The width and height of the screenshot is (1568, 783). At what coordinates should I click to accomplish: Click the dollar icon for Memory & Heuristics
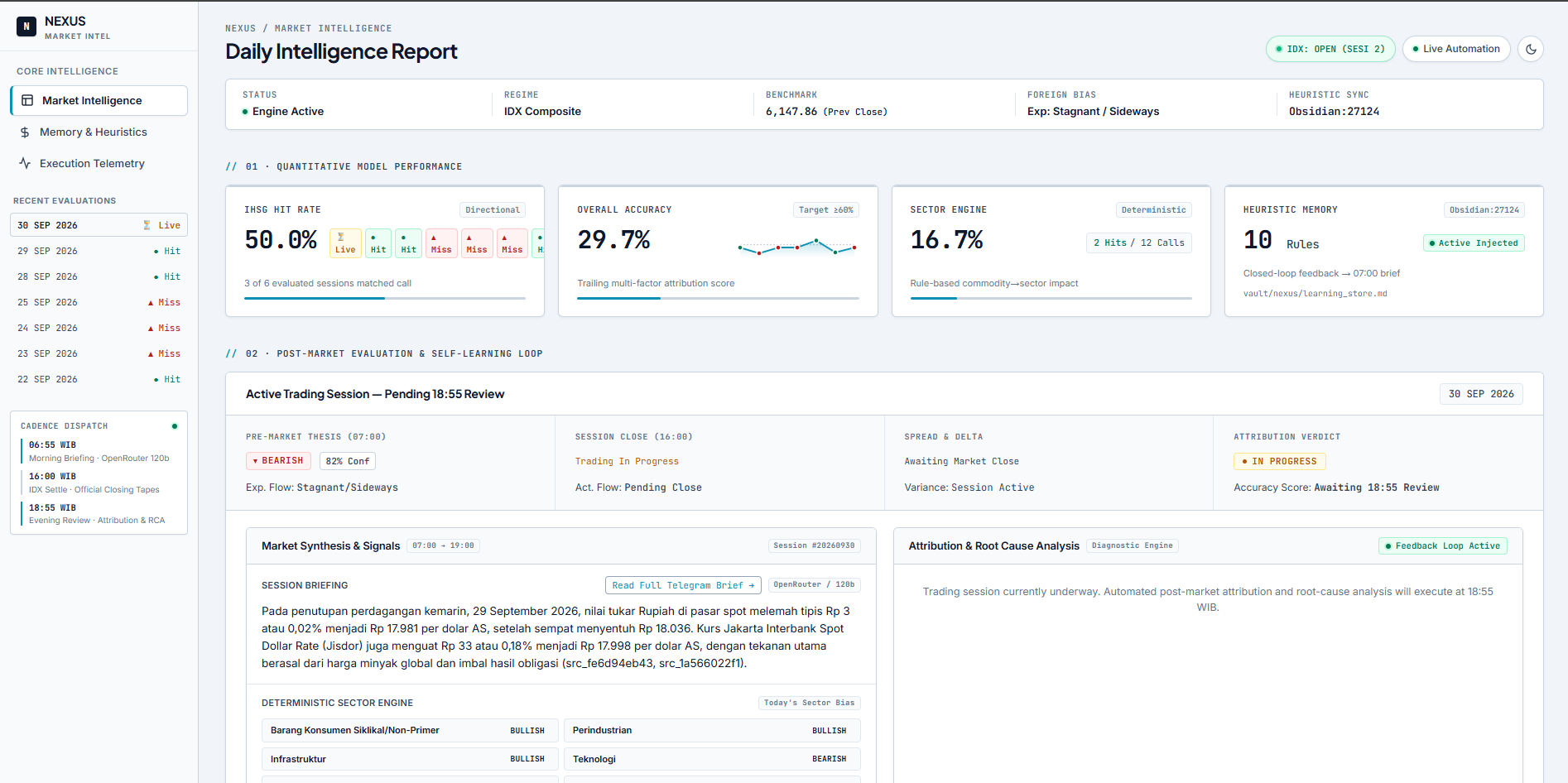coord(25,132)
